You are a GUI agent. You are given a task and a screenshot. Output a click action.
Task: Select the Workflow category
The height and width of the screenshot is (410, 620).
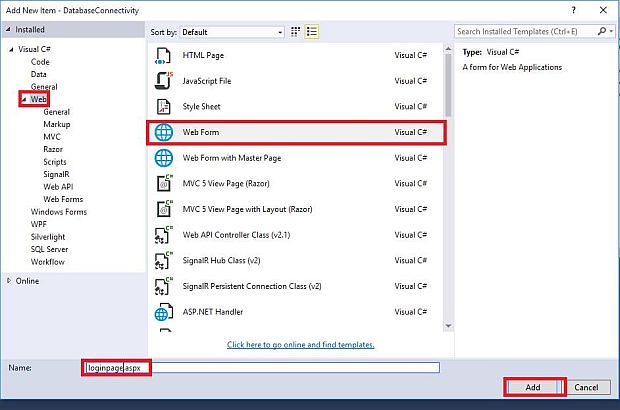[47, 262]
